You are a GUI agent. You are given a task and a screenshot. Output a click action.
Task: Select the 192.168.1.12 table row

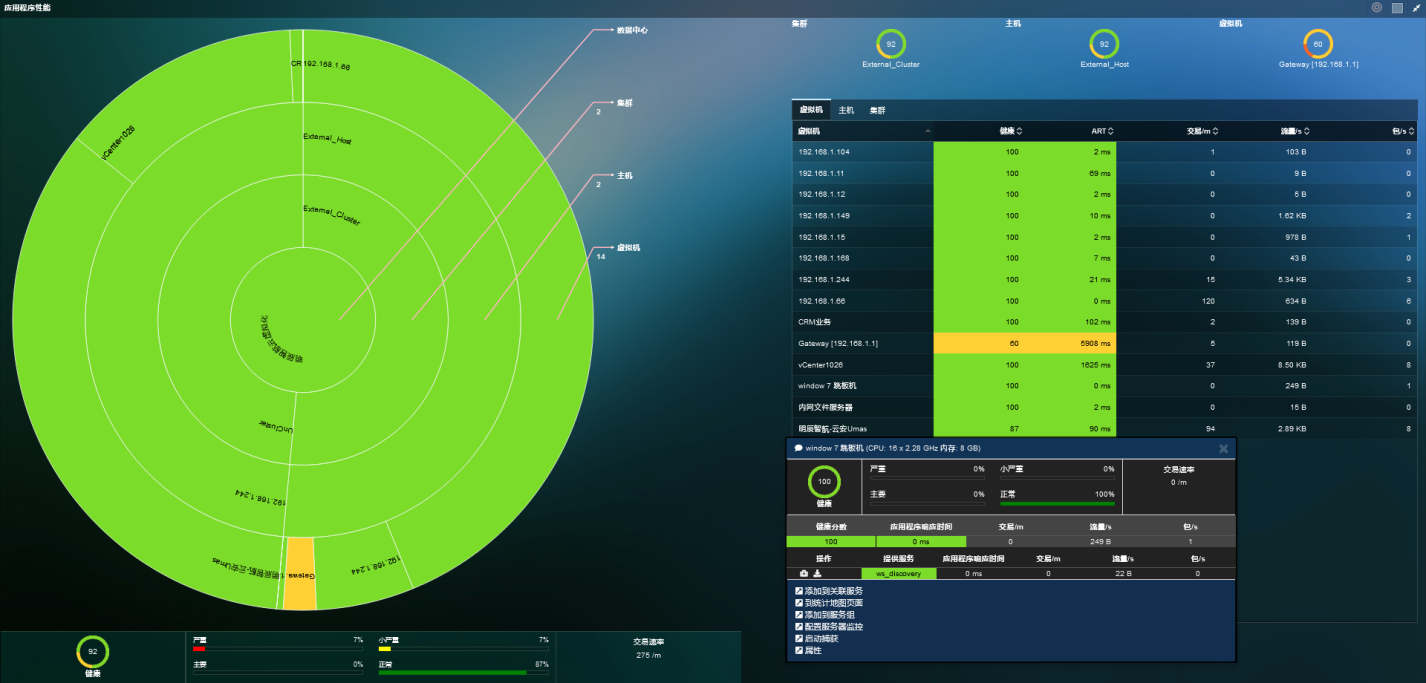(x=1104, y=194)
